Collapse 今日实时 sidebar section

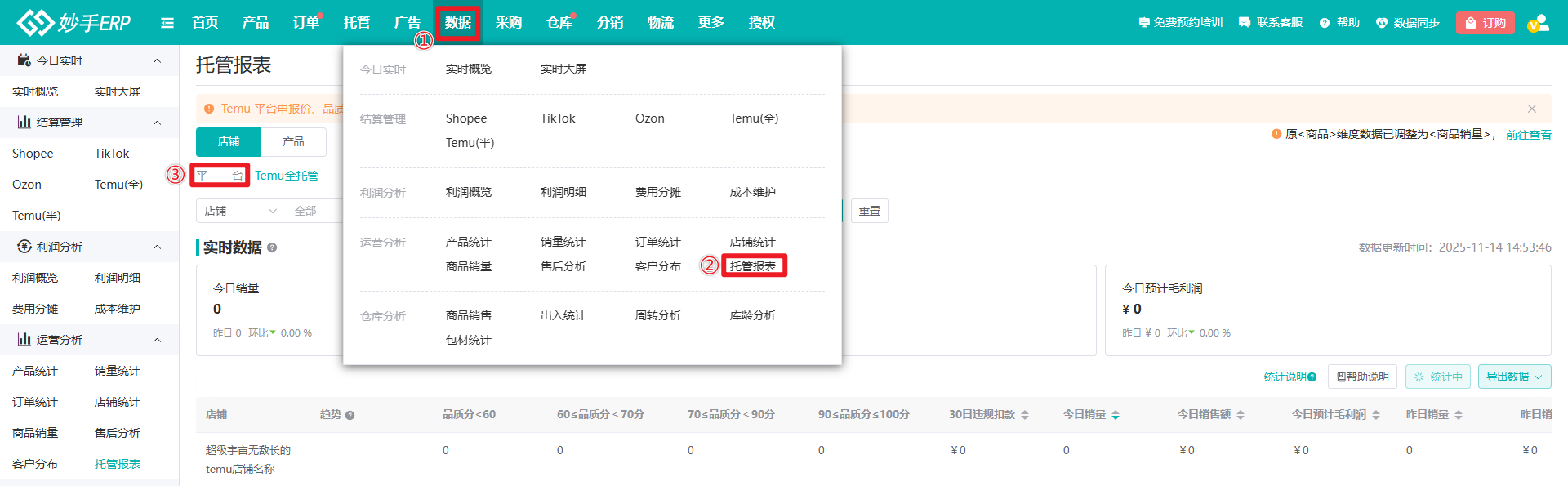click(x=157, y=60)
